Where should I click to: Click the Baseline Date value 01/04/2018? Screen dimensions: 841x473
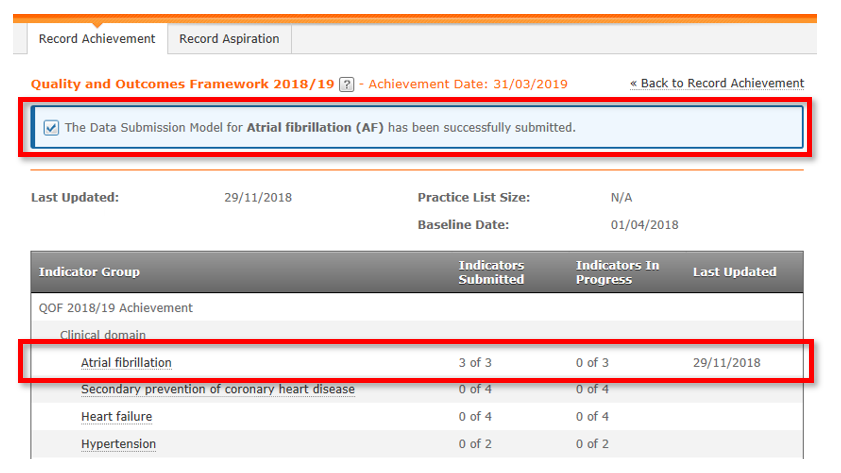coord(644,225)
